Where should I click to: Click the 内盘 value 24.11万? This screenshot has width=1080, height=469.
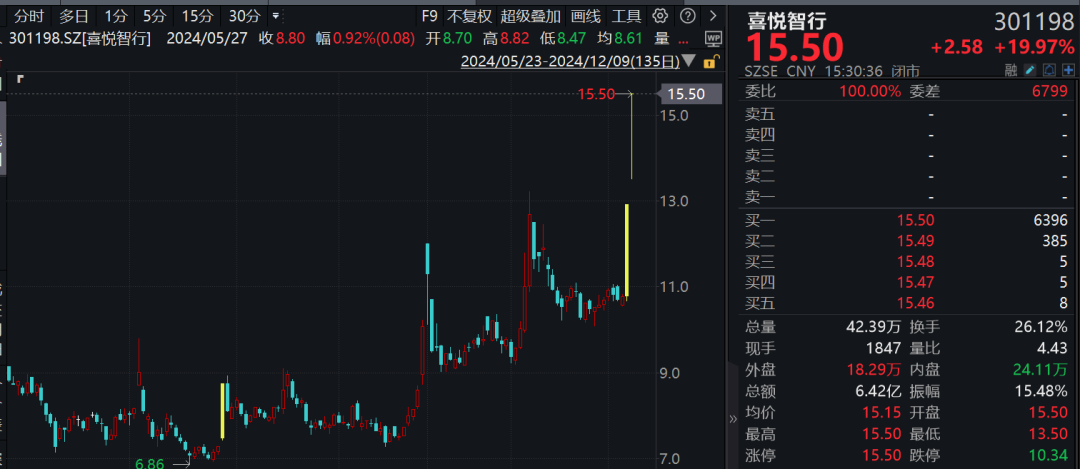[x=1039, y=370]
